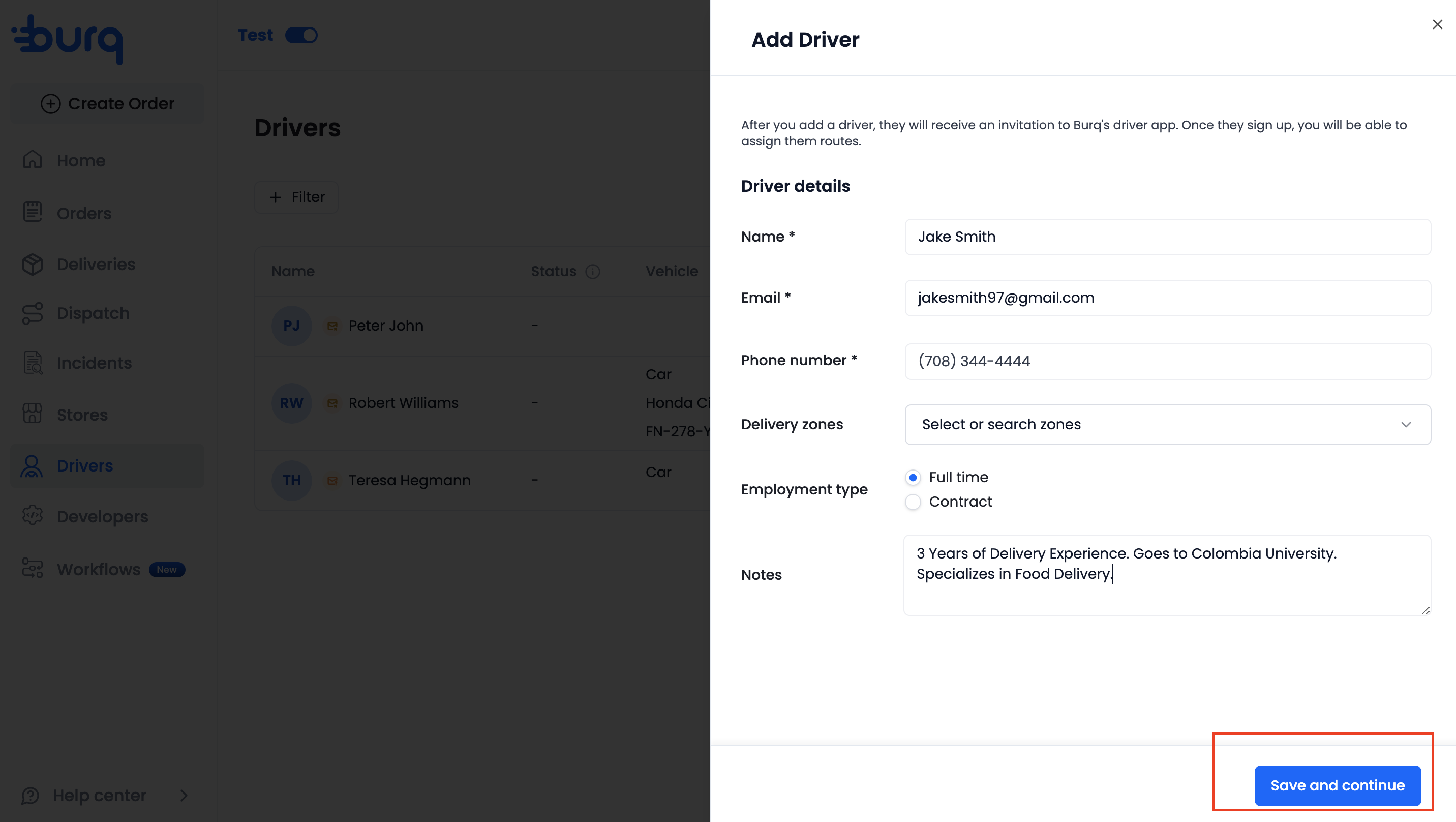Screen dimensions: 1456x822
Task: Select Drivers menu item
Action: coord(107,465)
